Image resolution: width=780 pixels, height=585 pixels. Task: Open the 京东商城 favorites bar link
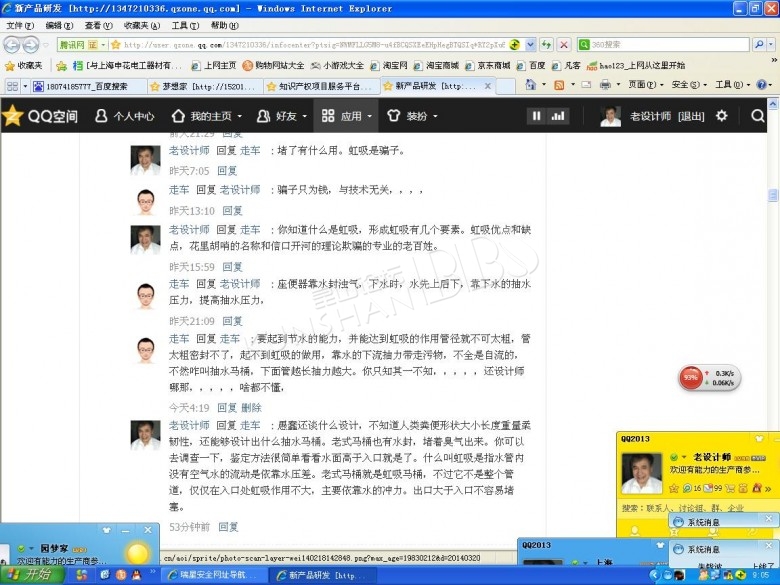point(488,66)
